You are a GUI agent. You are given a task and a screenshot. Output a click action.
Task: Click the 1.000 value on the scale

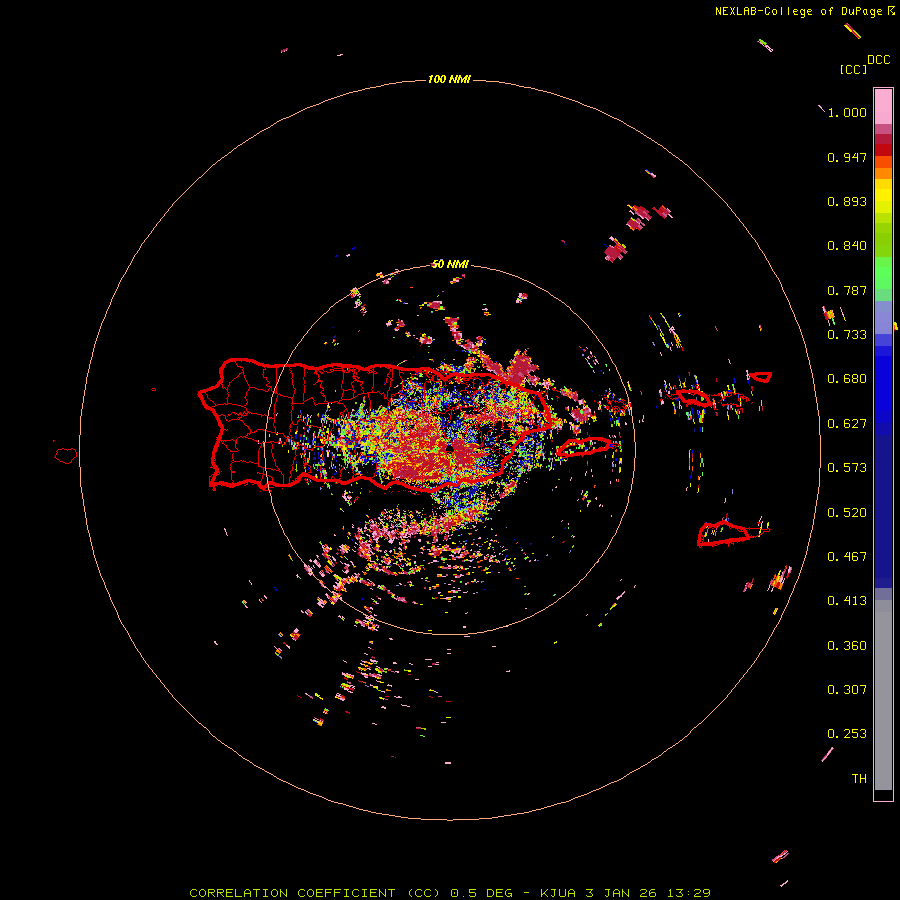[847, 112]
